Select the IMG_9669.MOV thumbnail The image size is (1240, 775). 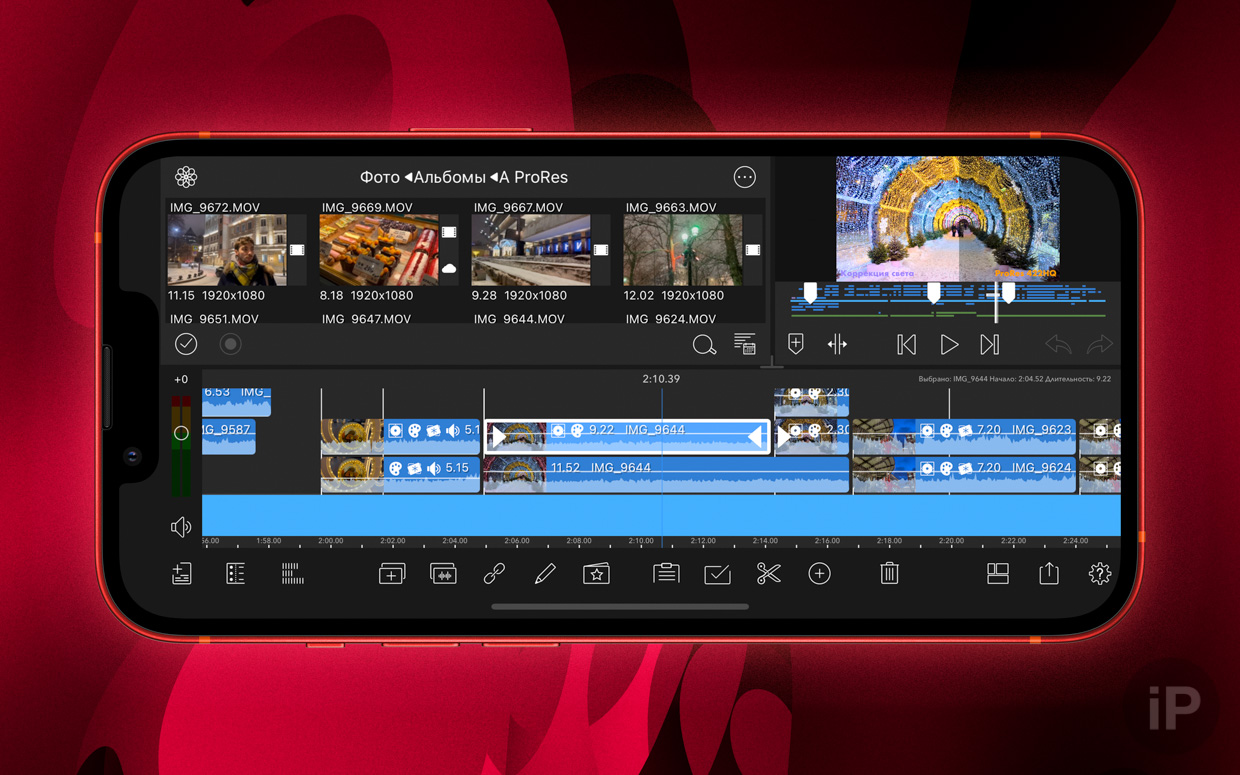378,250
